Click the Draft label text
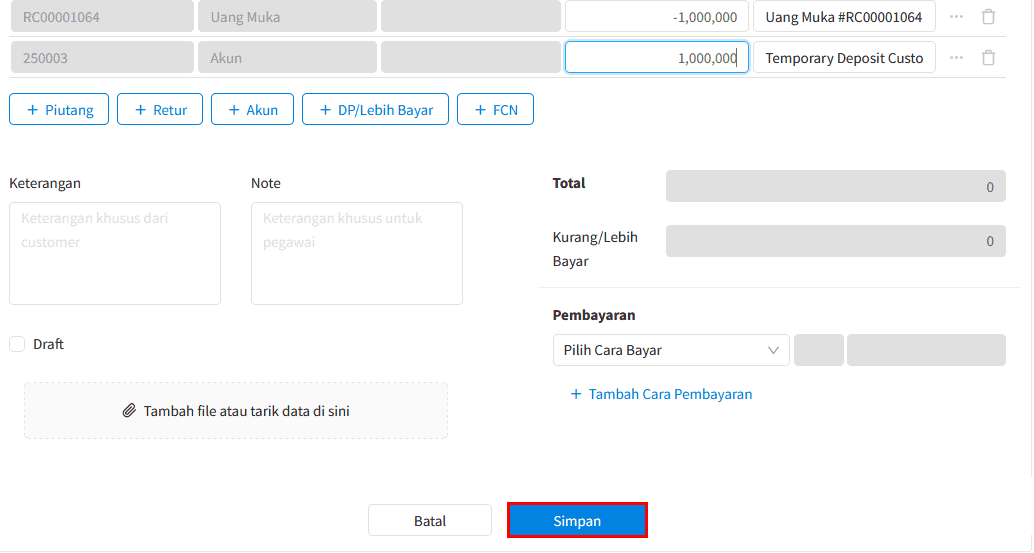 click(48, 344)
